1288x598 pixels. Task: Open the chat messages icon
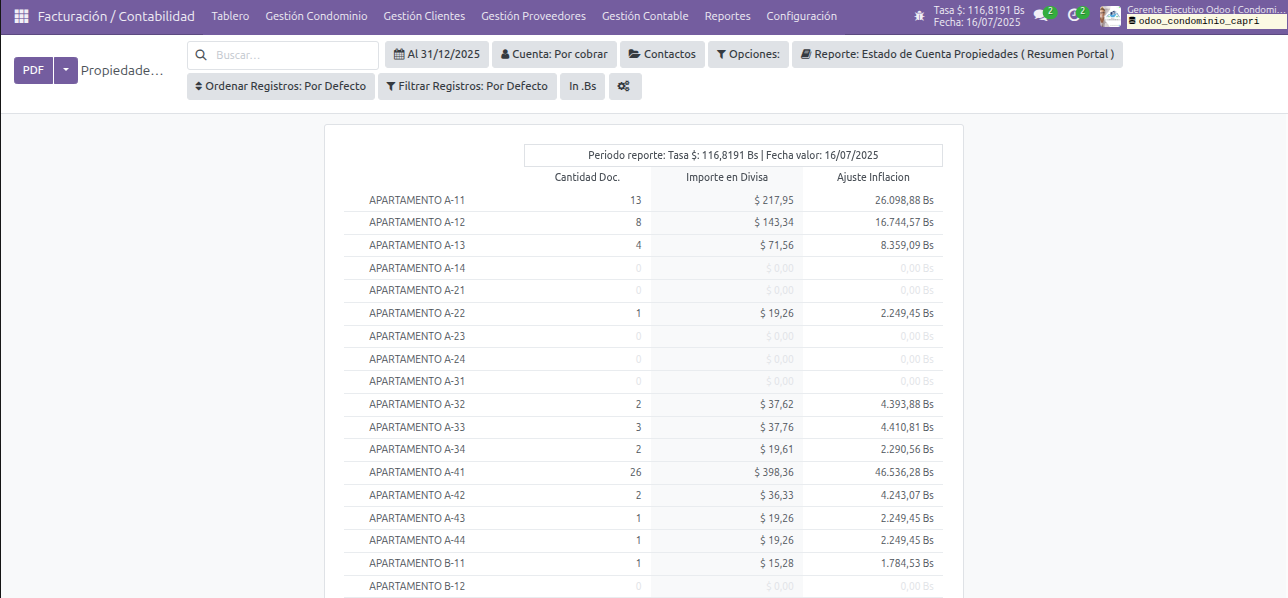click(x=1043, y=15)
